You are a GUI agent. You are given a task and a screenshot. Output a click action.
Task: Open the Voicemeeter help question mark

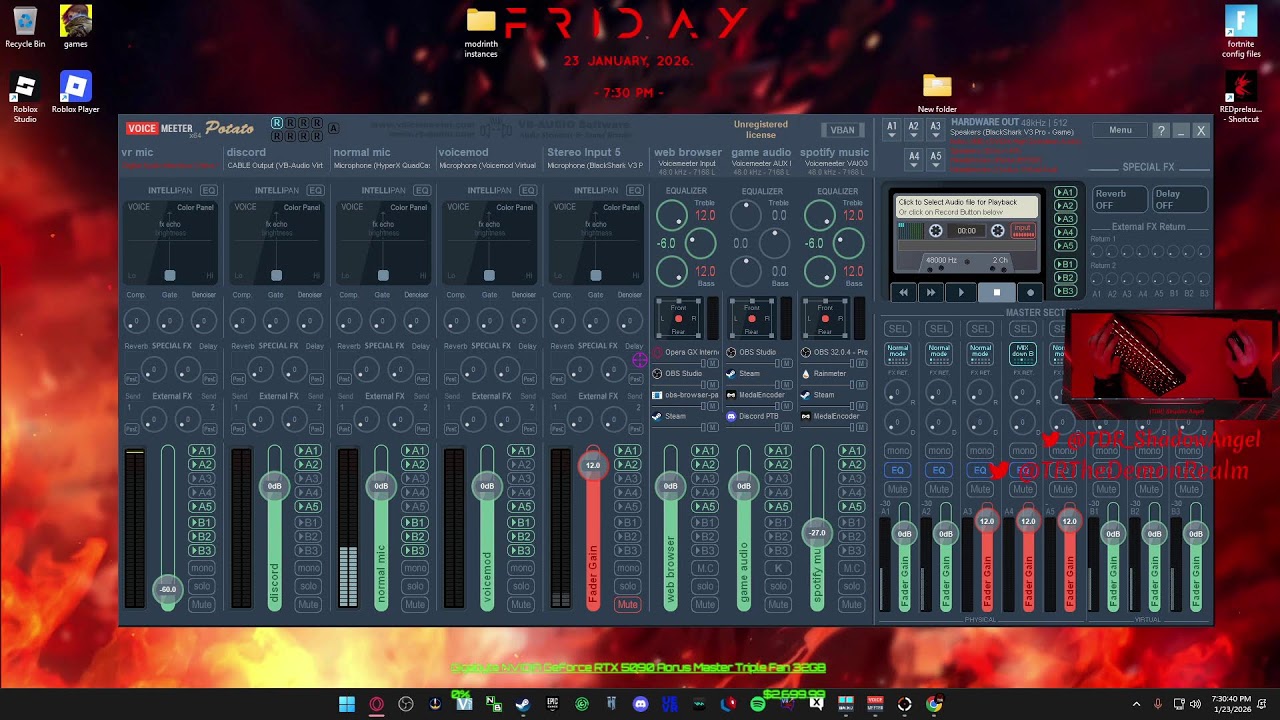tap(1161, 130)
